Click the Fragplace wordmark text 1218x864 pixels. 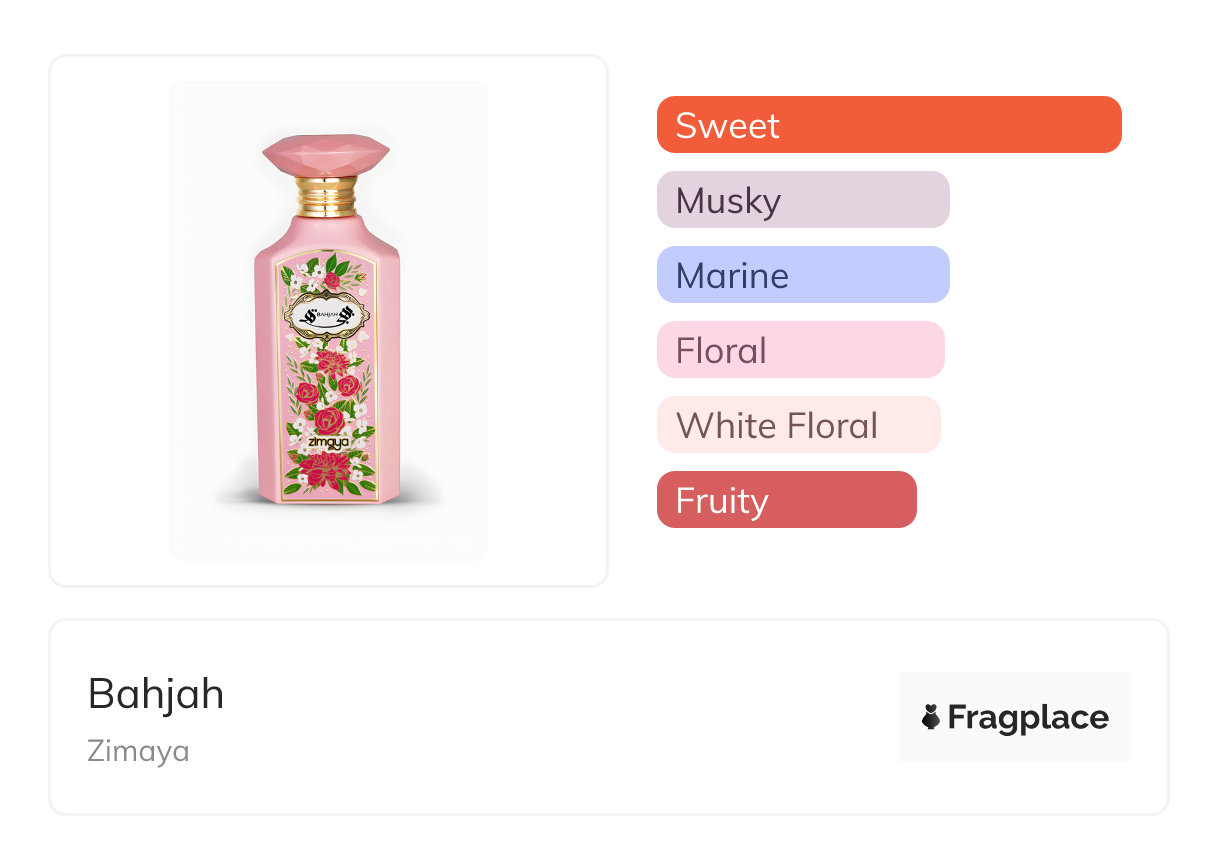point(1028,717)
